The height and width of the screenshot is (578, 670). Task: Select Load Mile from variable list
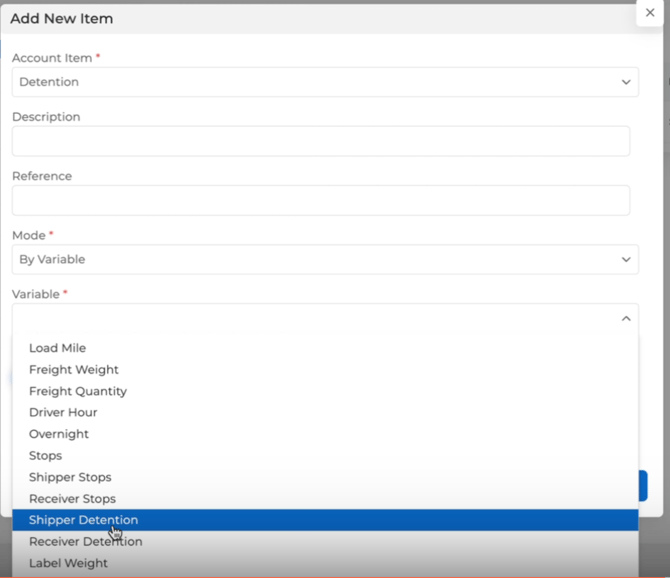pos(58,348)
